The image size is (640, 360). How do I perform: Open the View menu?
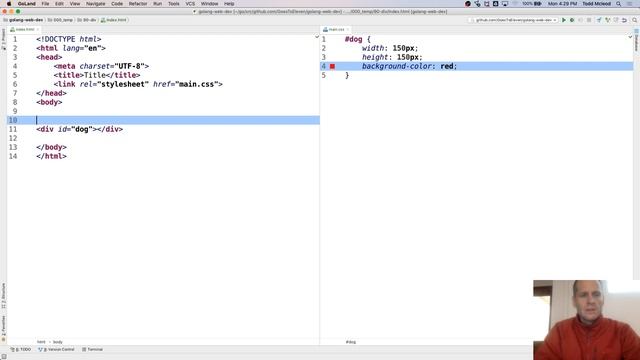(75, 4)
